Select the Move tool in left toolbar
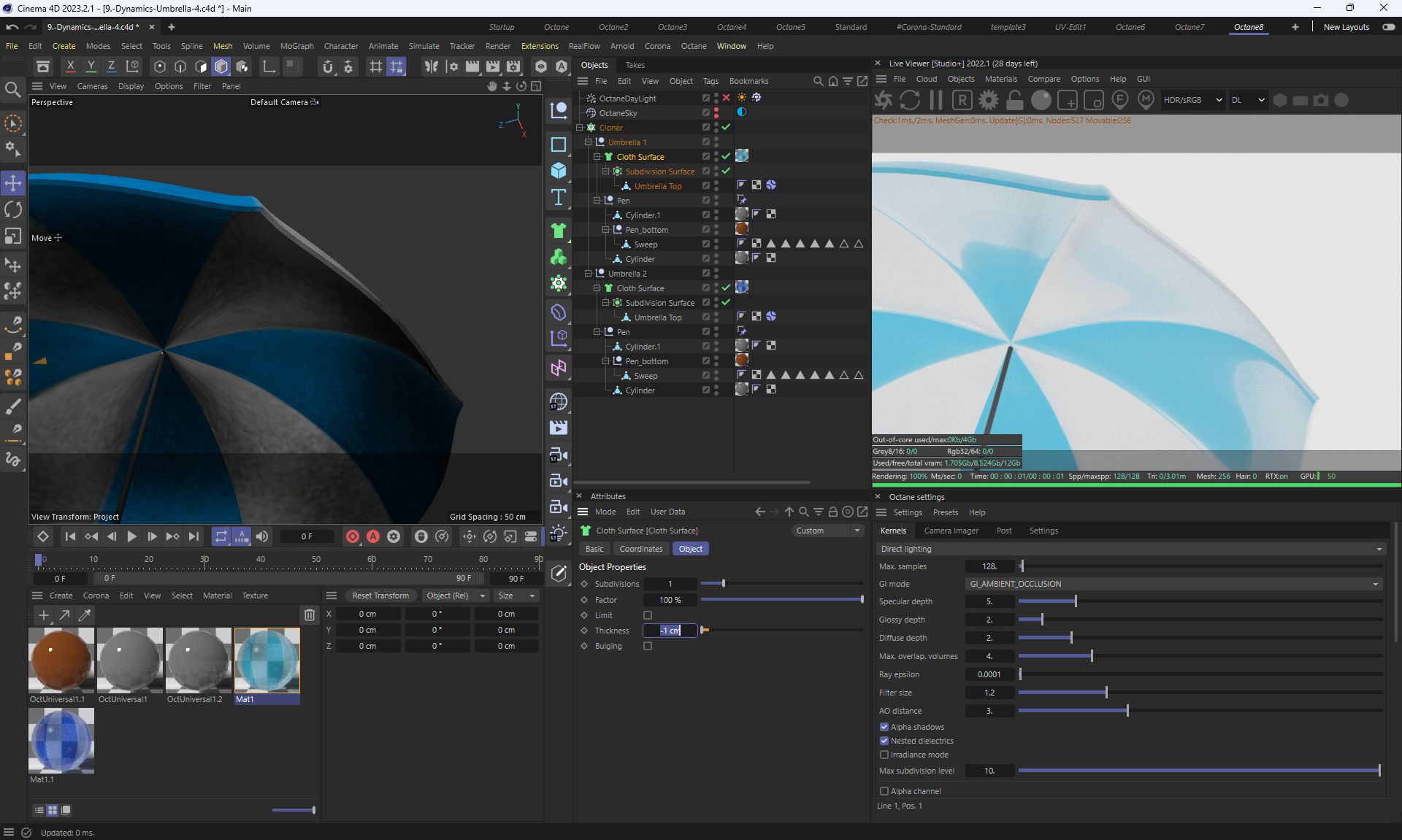 coord(13,183)
